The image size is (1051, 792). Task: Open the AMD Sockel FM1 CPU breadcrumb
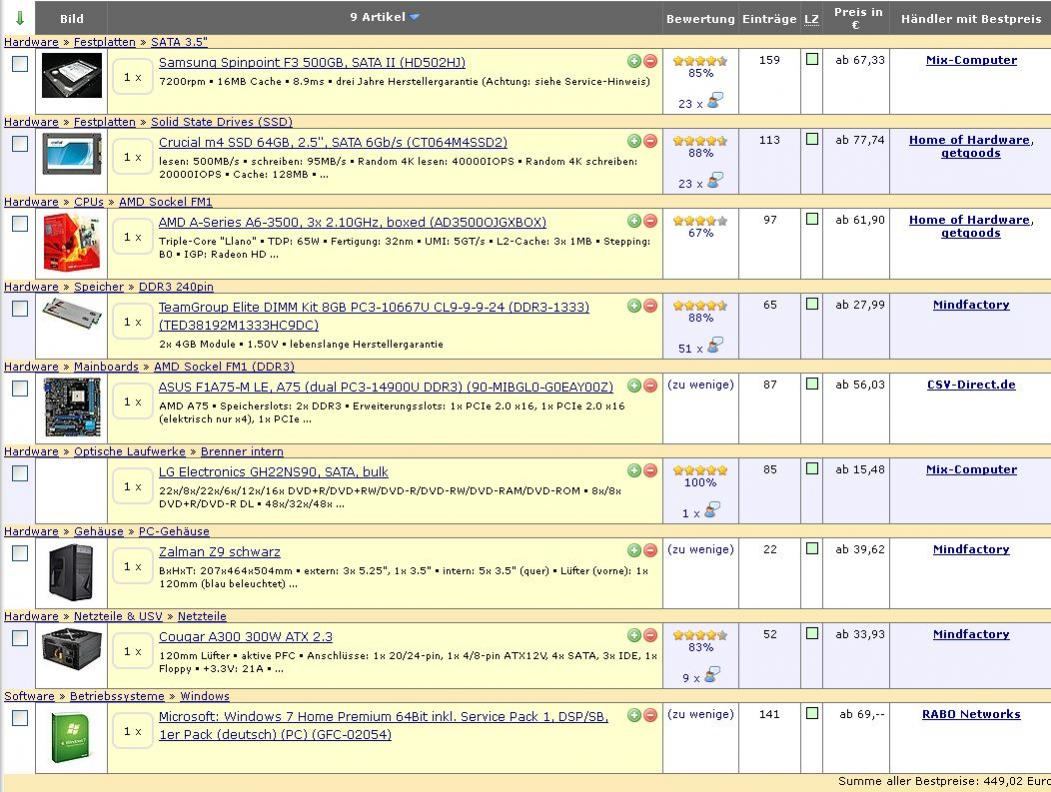pos(165,202)
